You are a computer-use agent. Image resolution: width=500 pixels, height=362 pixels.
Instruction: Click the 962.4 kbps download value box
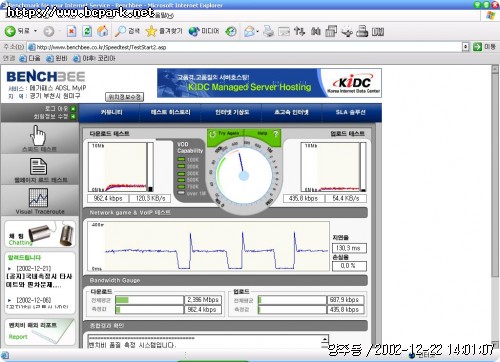[108, 198]
